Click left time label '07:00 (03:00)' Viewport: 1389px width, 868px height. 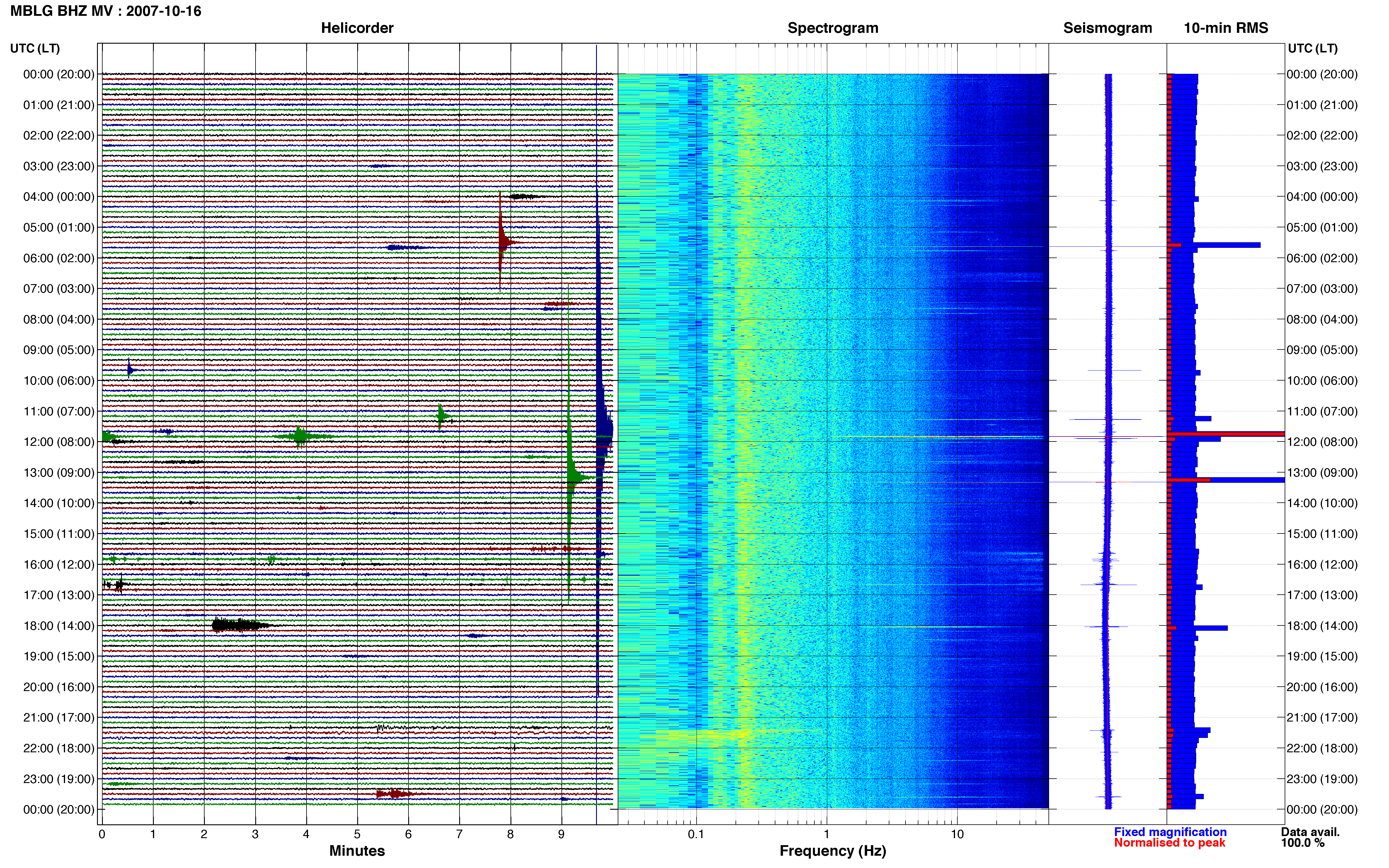(x=59, y=289)
